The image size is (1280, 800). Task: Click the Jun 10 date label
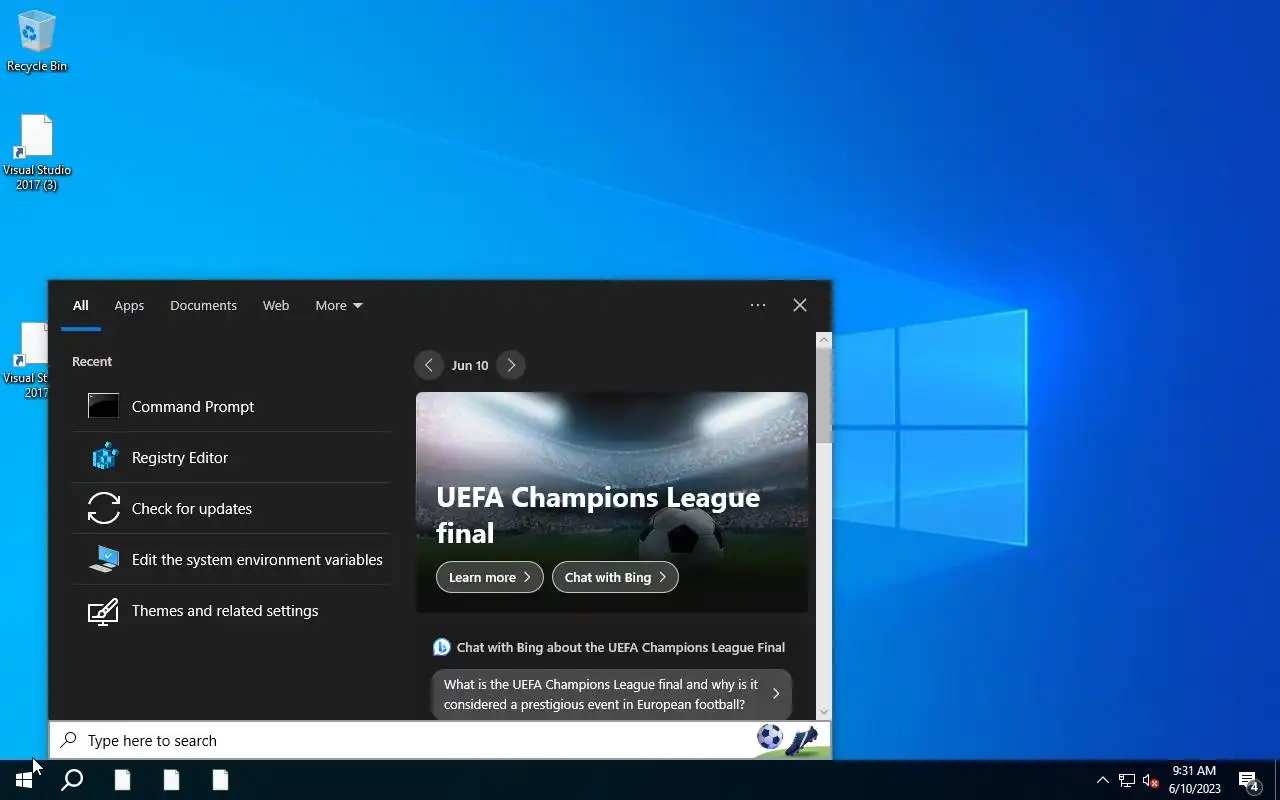(x=470, y=365)
